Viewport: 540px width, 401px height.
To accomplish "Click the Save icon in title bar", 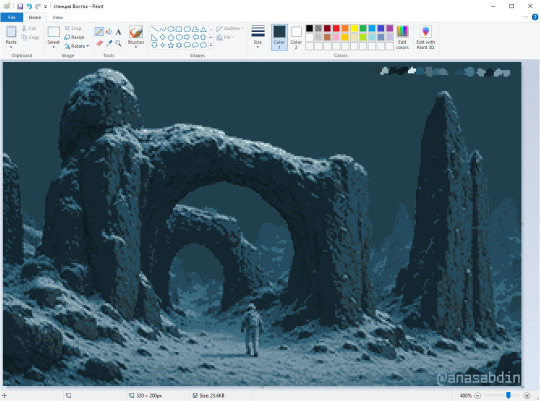I will coord(20,6).
